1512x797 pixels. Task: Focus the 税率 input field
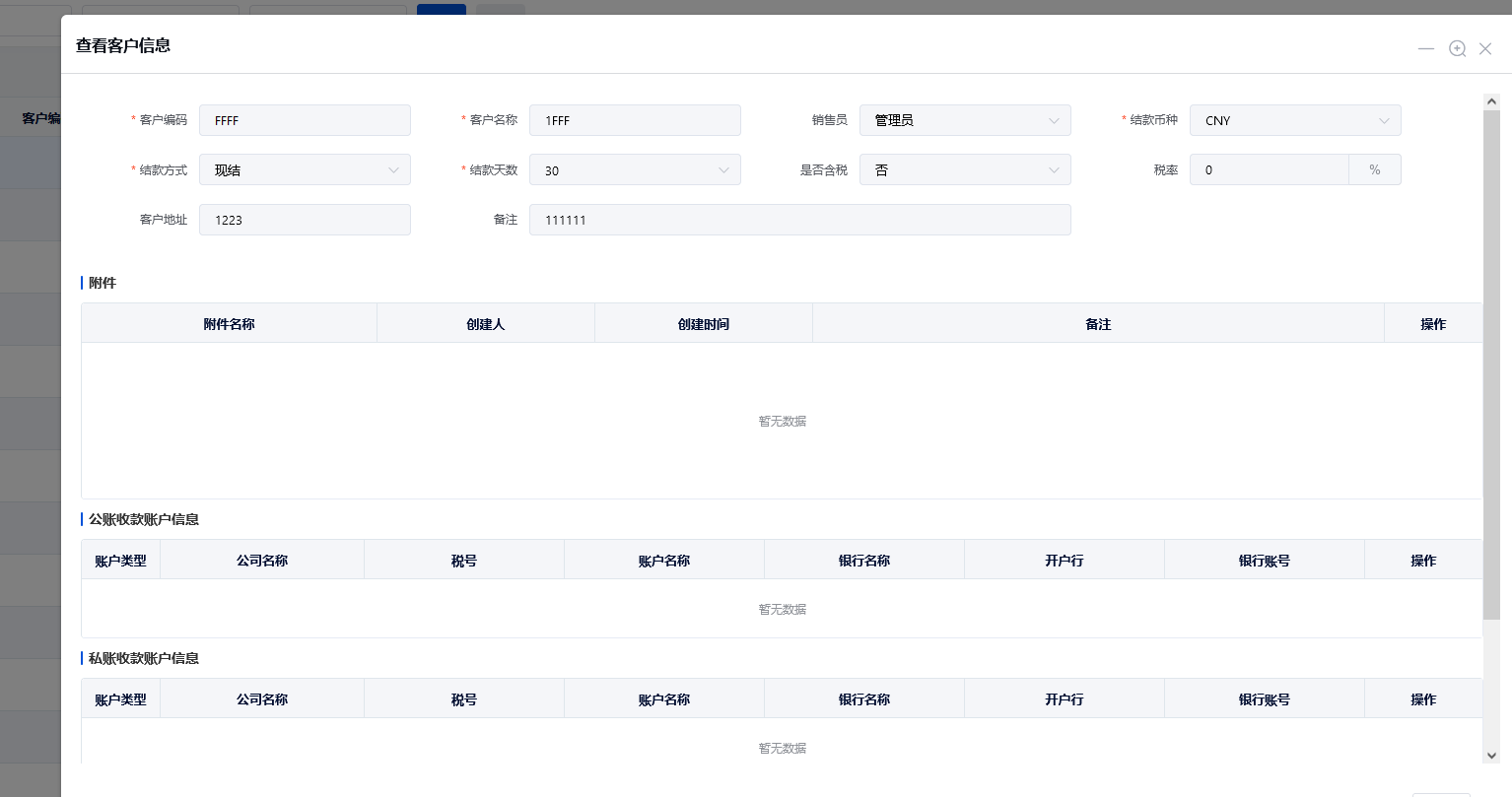[x=1269, y=170]
